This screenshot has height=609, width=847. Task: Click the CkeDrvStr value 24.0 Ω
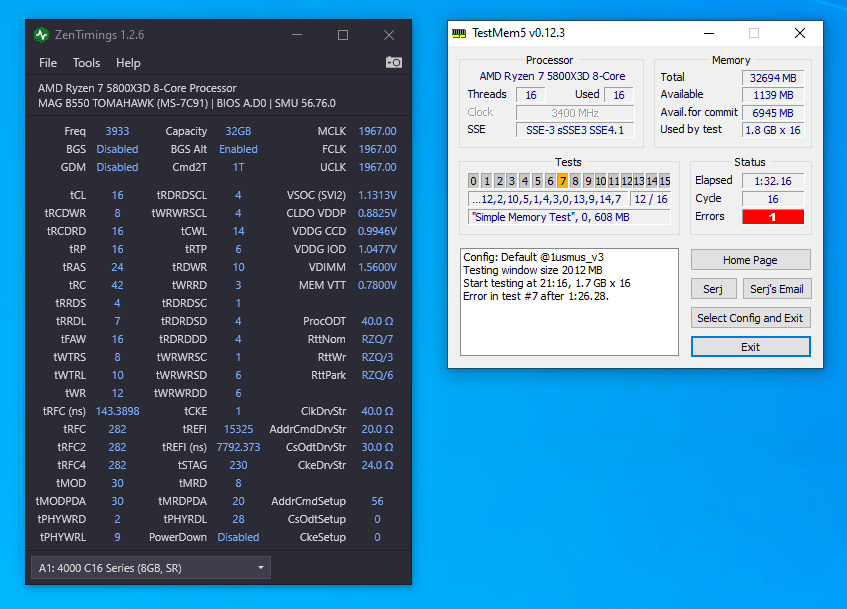tap(377, 465)
